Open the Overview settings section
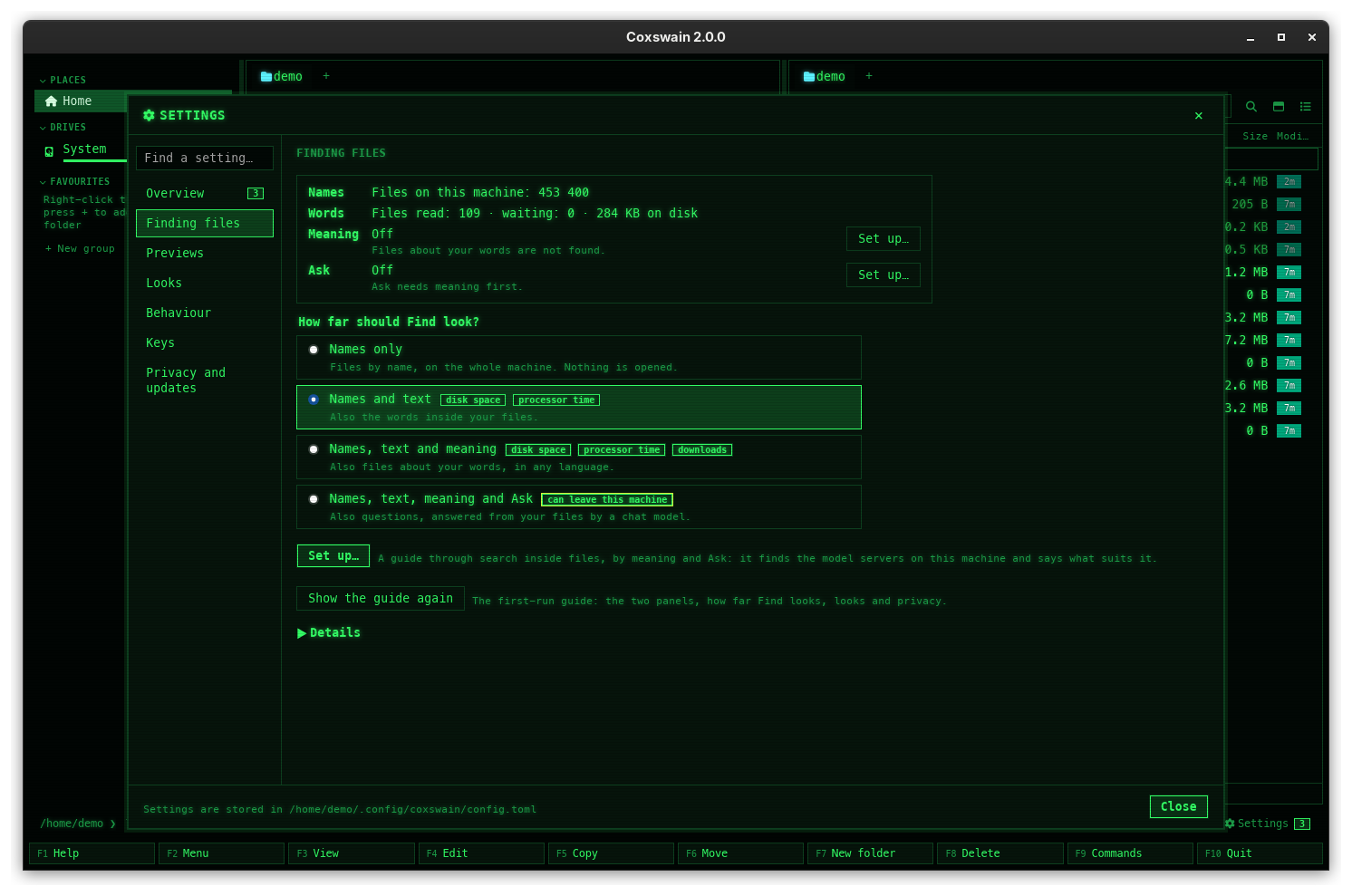Viewport: 1352px width, 896px height. click(x=205, y=194)
